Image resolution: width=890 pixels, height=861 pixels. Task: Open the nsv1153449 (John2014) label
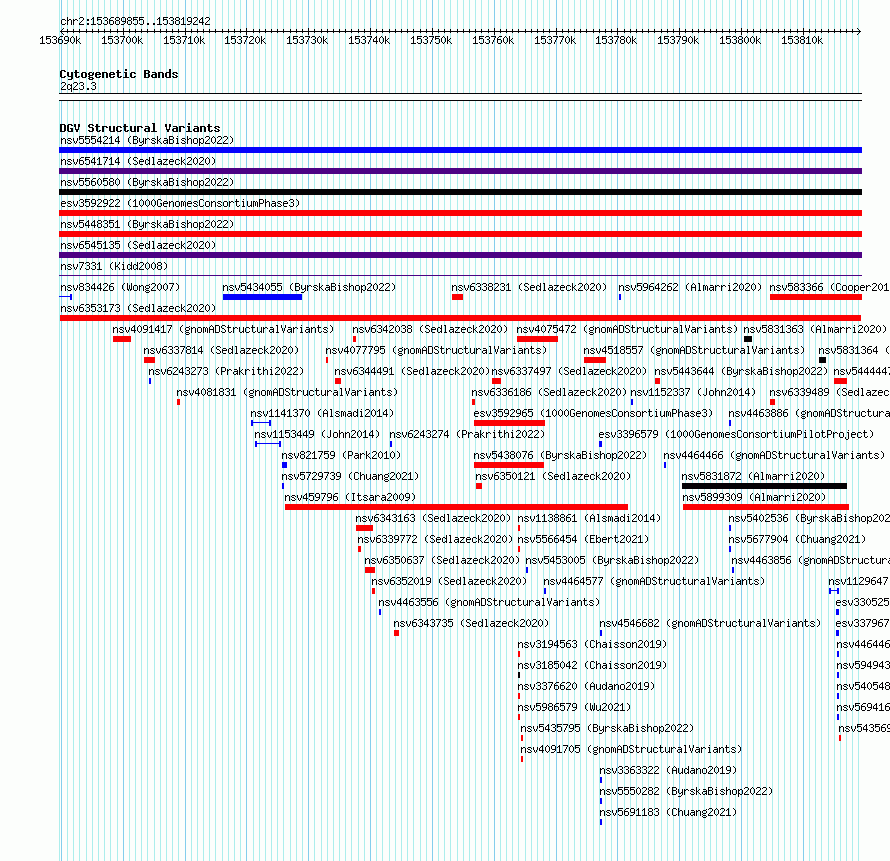coord(317,434)
